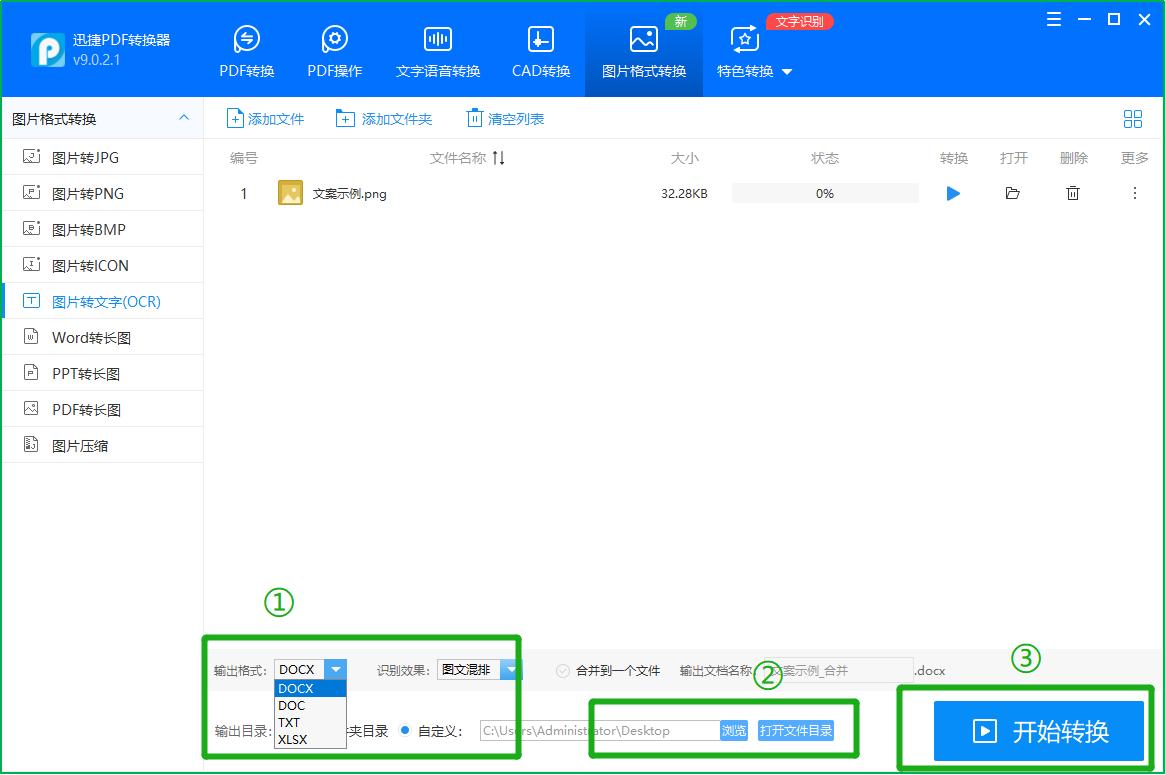Choose TXT from the 输出格式 dropdown list

289,722
